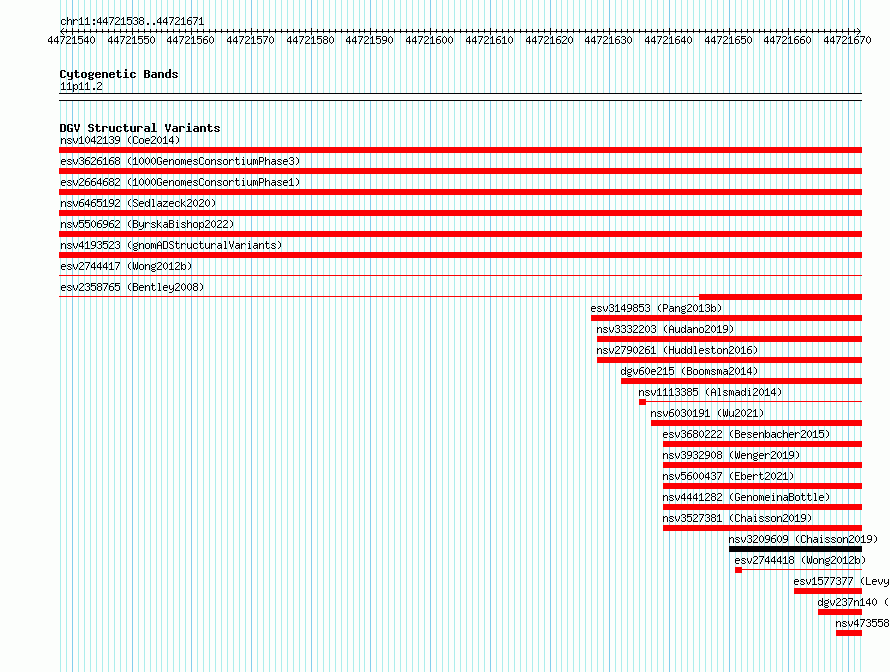Click short red bar under nsv473558
The image size is (890, 672).
849,633
